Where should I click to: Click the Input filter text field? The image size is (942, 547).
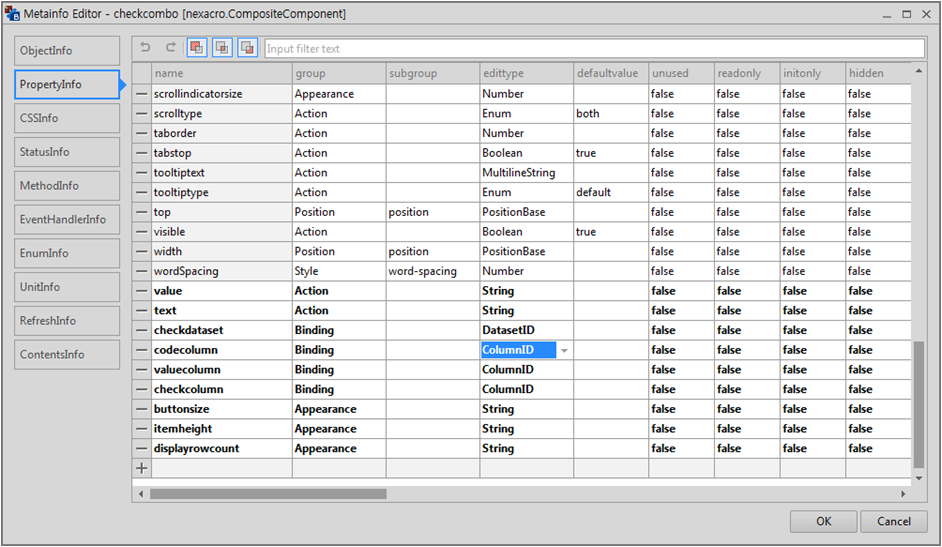click(x=594, y=49)
